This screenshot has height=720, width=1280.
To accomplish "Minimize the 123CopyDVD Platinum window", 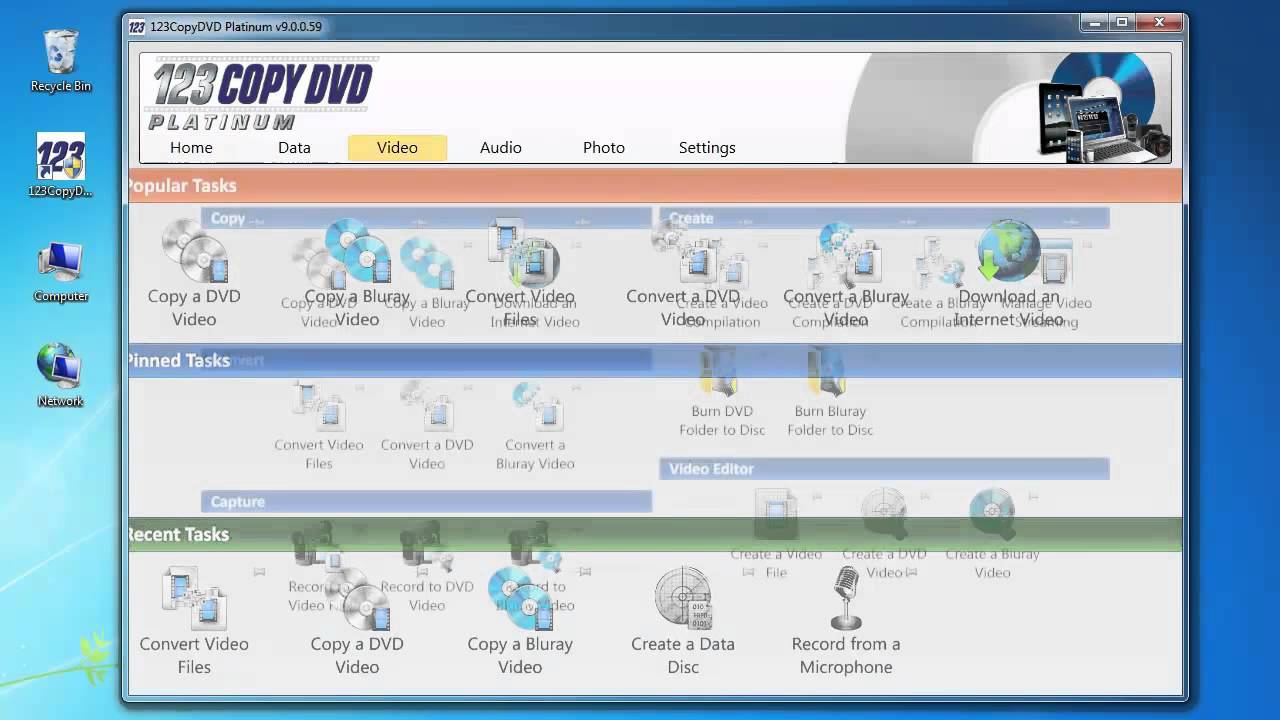I will (1094, 22).
